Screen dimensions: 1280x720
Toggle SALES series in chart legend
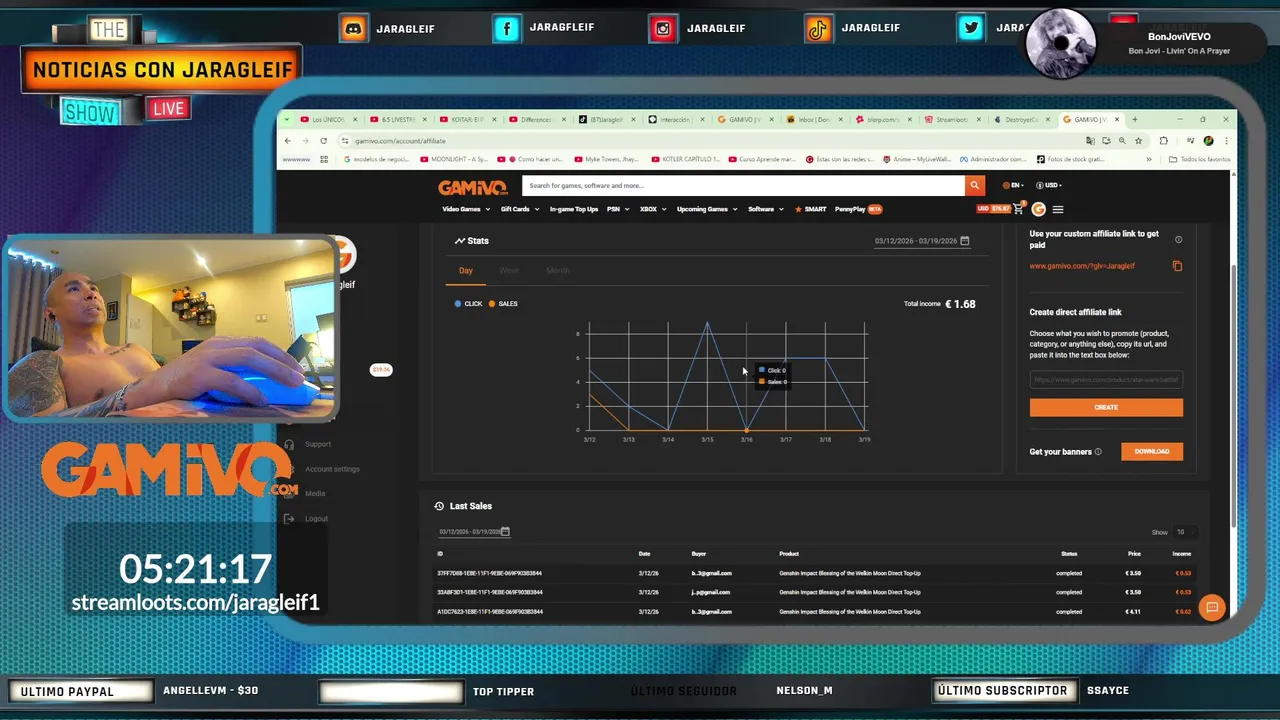pyautogui.click(x=503, y=304)
